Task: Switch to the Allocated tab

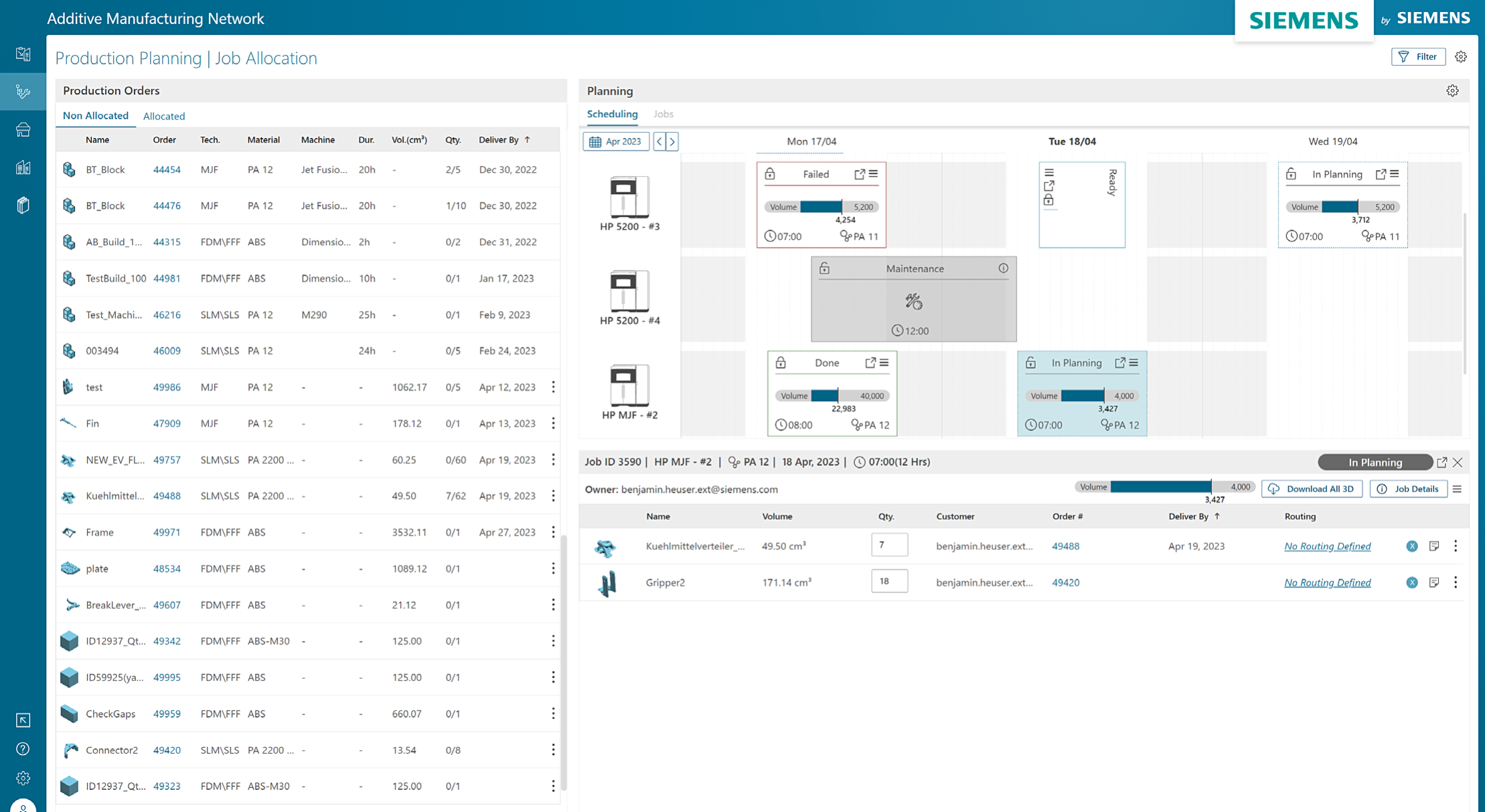Action: [x=164, y=116]
